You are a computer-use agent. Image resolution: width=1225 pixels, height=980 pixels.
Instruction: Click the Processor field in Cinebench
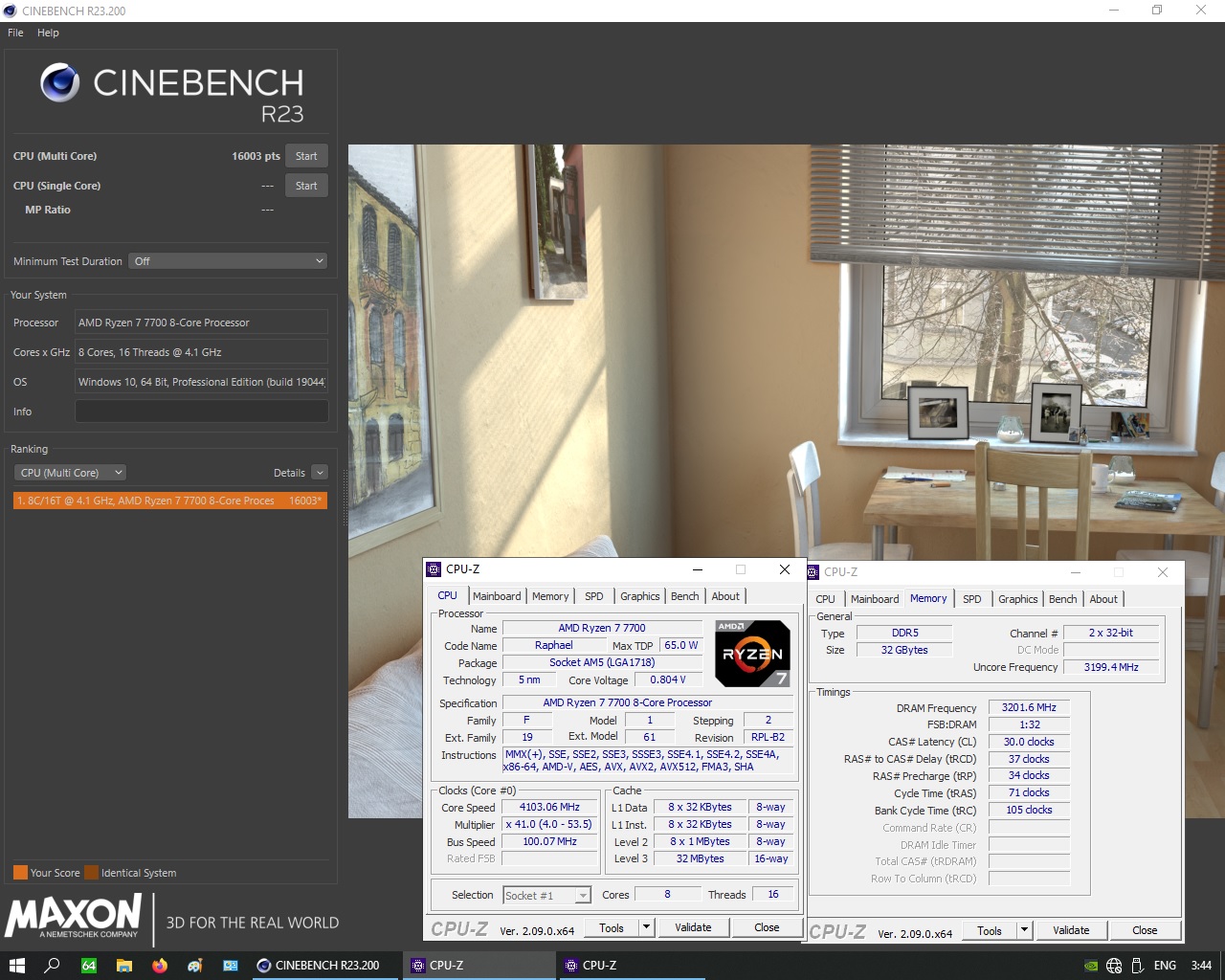coord(201,323)
